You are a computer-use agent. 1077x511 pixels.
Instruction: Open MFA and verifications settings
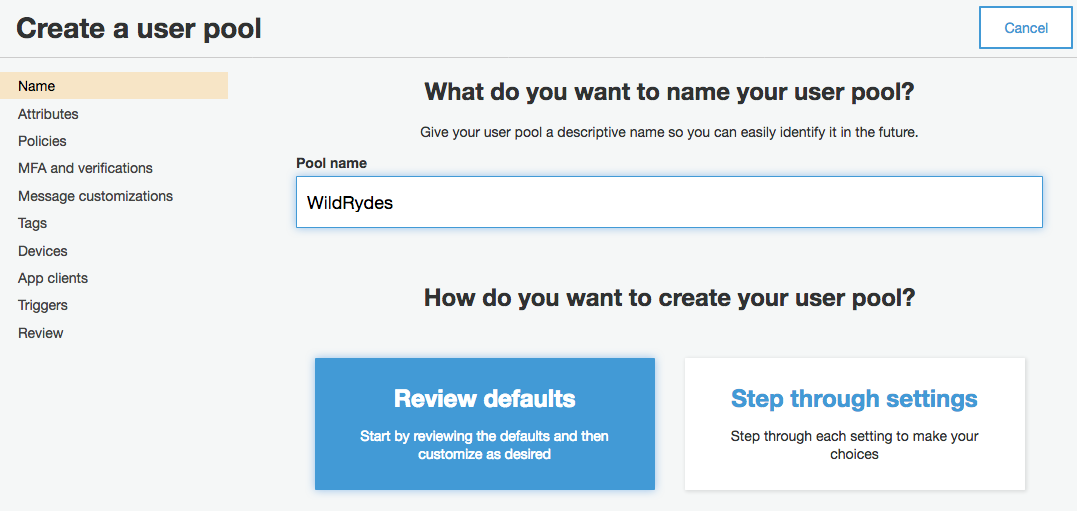[x=85, y=168]
